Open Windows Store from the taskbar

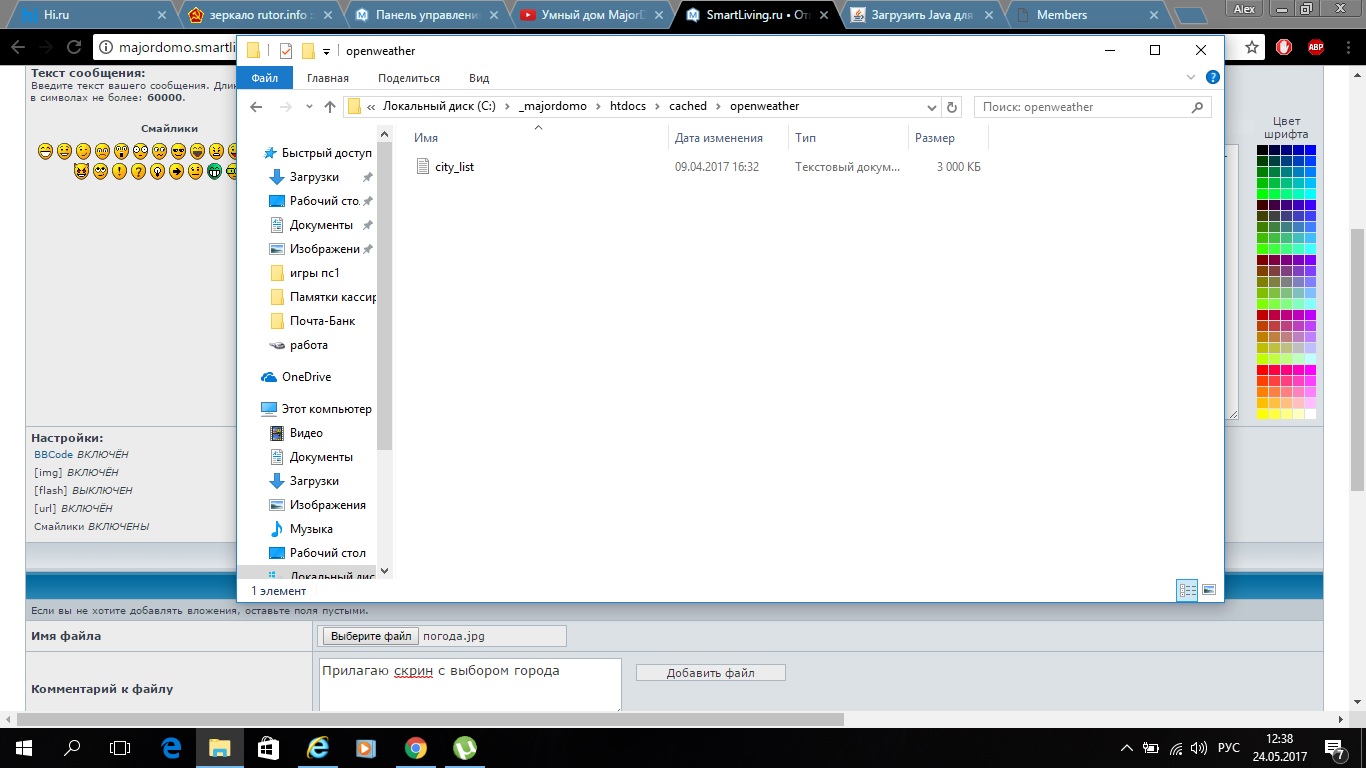(268, 747)
